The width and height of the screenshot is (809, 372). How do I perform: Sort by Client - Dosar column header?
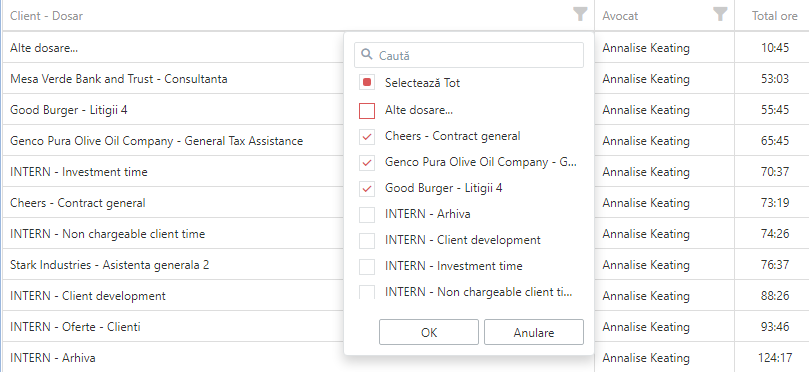46,16
